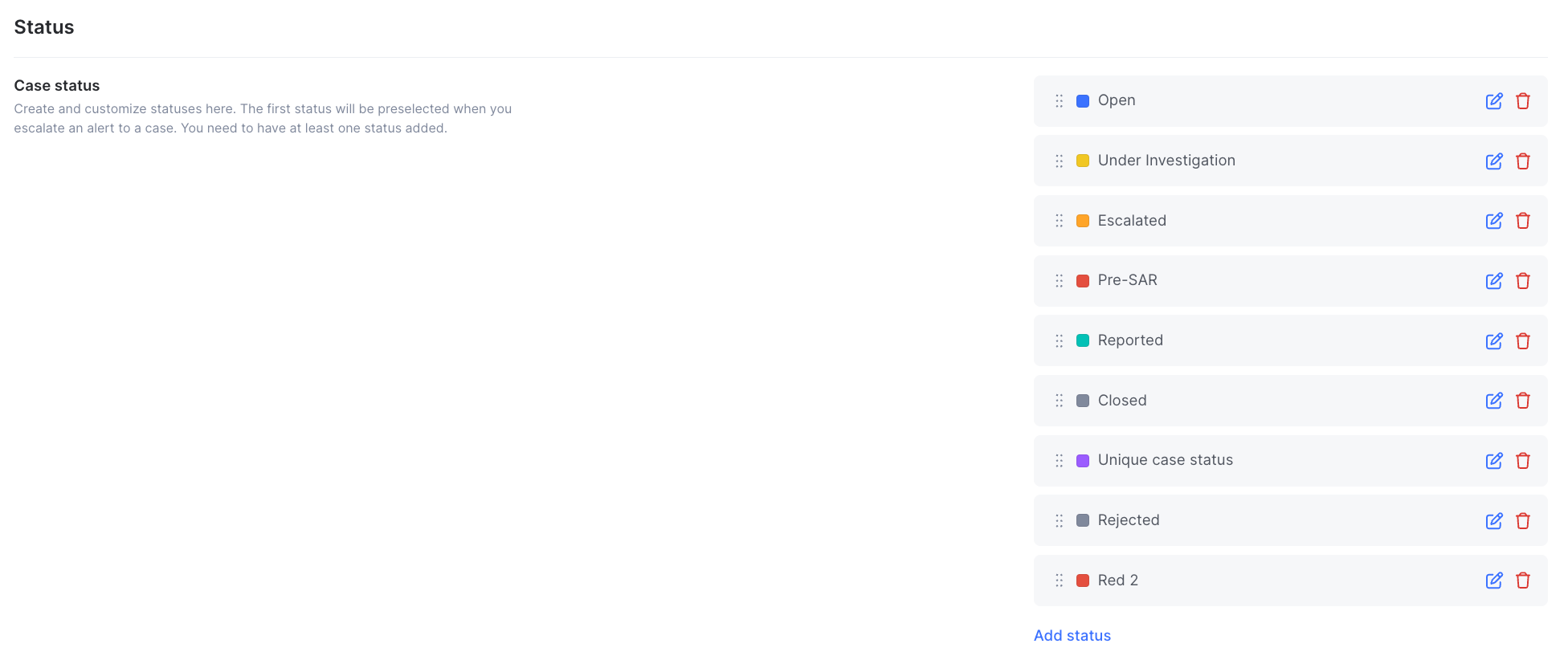Click the blue swatch next to Open
This screenshot has height=660, width=1568.
1083,101
